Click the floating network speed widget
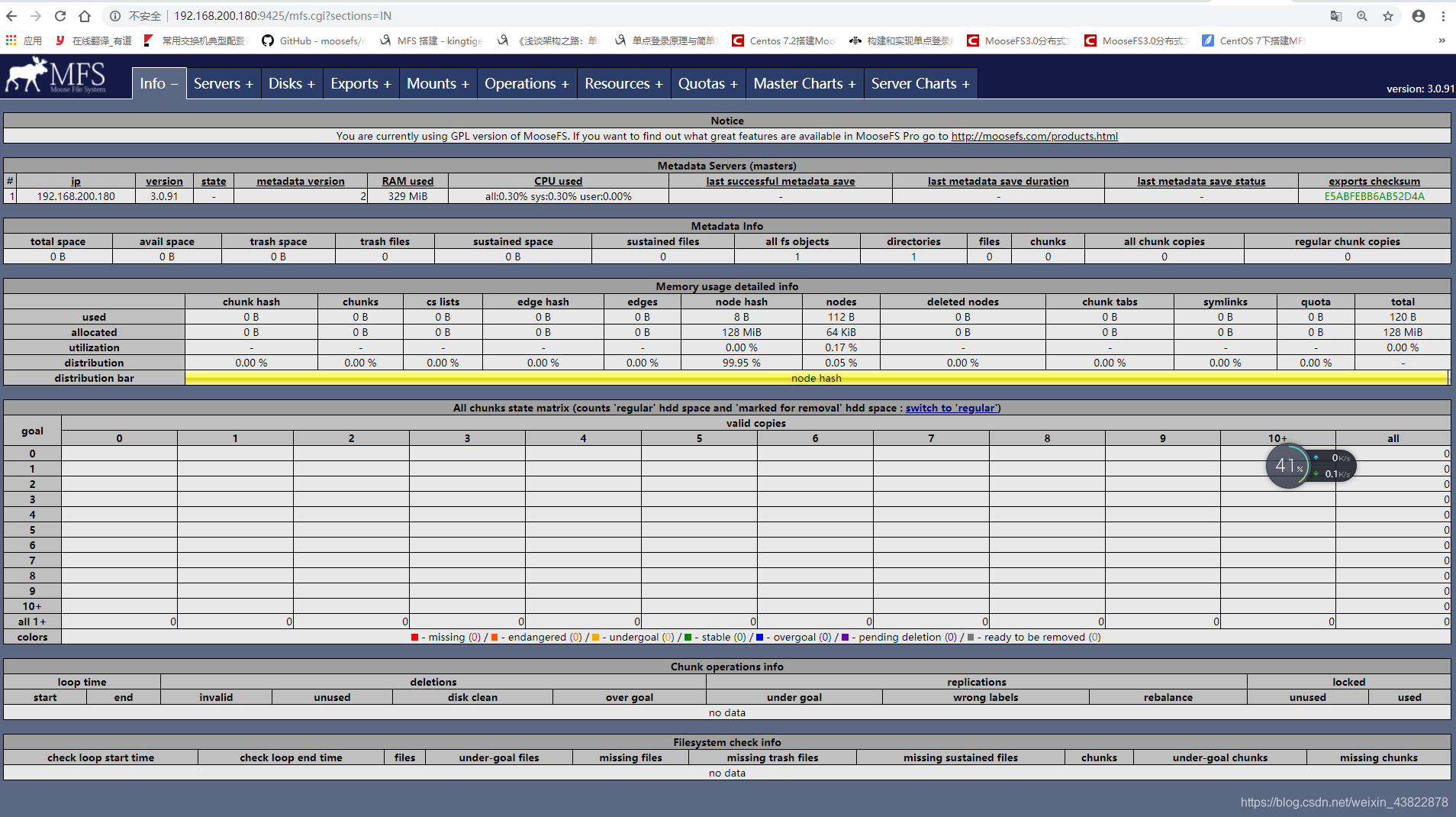Image resolution: width=1456 pixels, height=817 pixels. 1310,466
